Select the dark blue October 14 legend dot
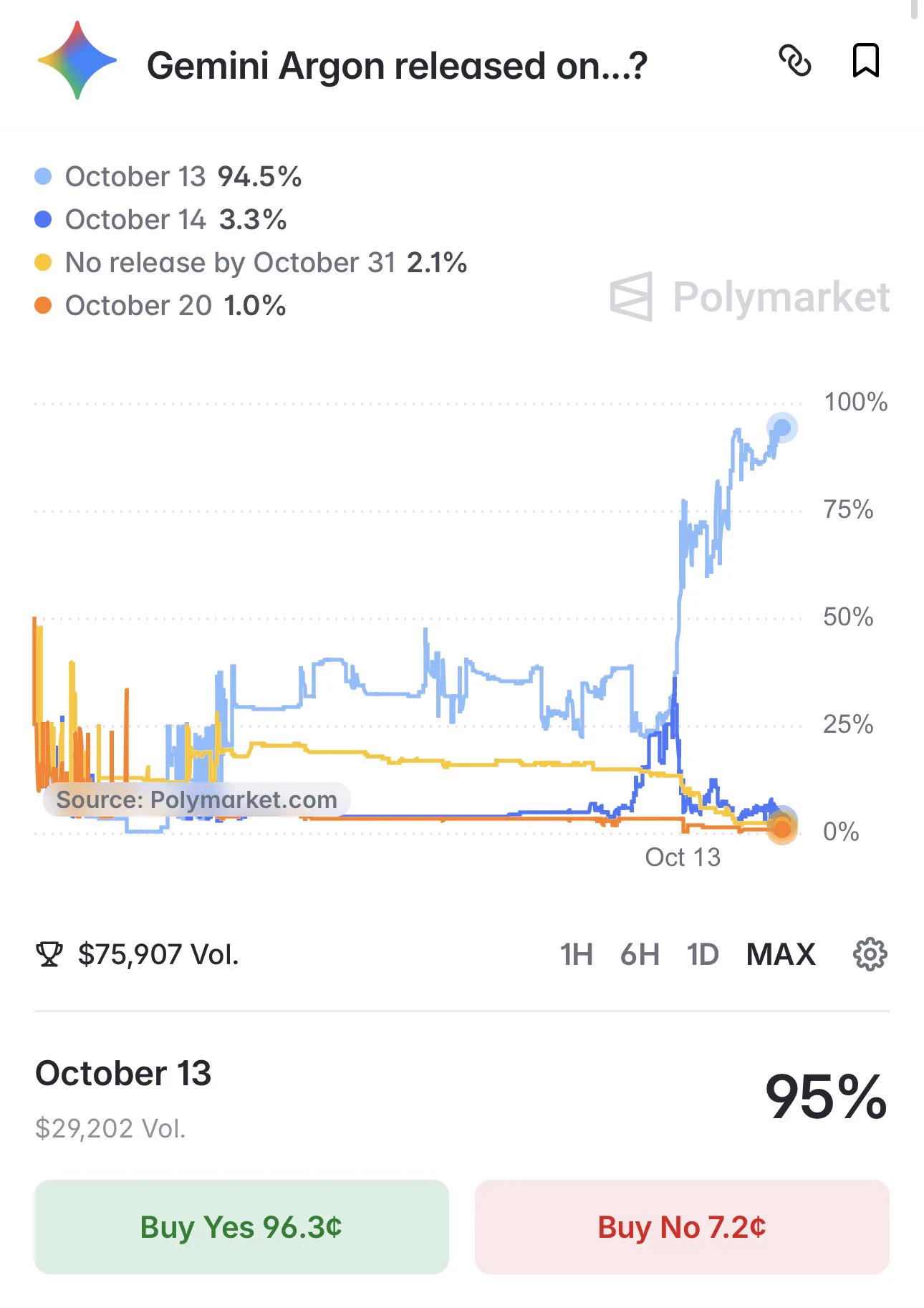This screenshot has height=1308, width=924. (43, 219)
